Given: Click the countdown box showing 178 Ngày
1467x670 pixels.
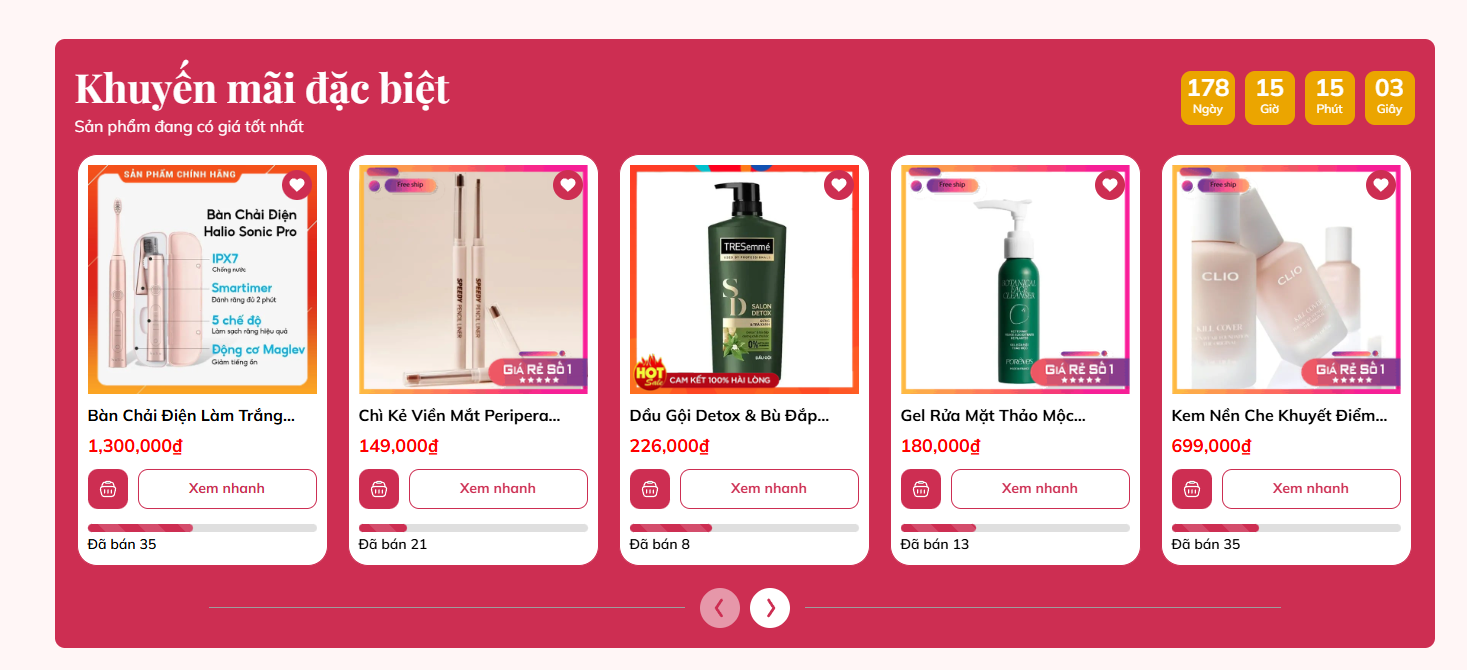Looking at the screenshot, I should [1208, 98].
